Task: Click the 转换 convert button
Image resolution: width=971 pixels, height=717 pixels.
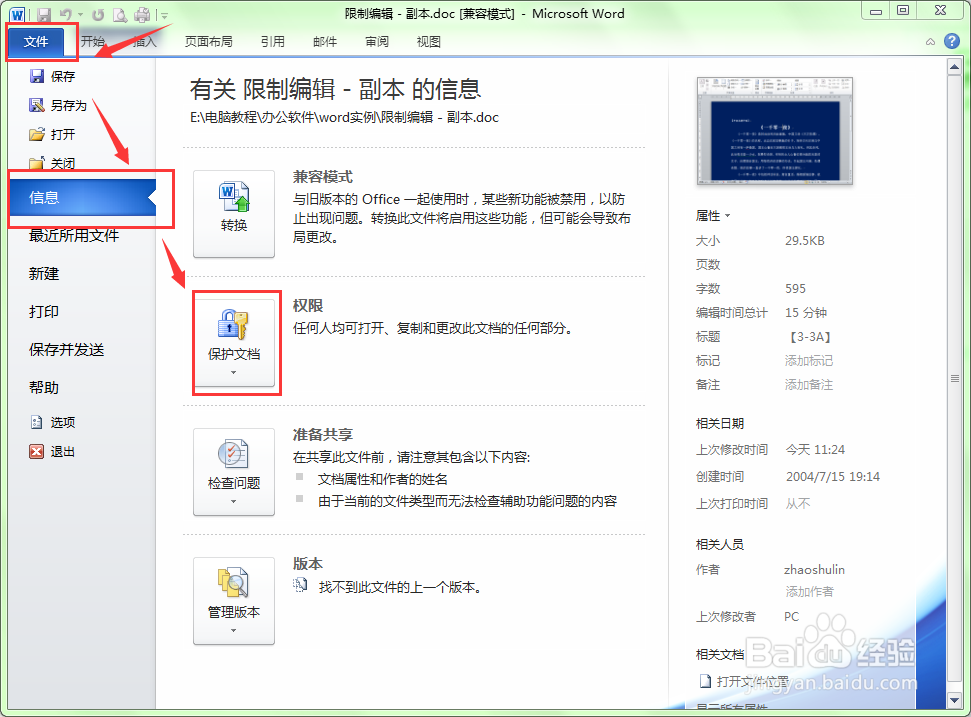Action: pyautogui.click(x=234, y=214)
